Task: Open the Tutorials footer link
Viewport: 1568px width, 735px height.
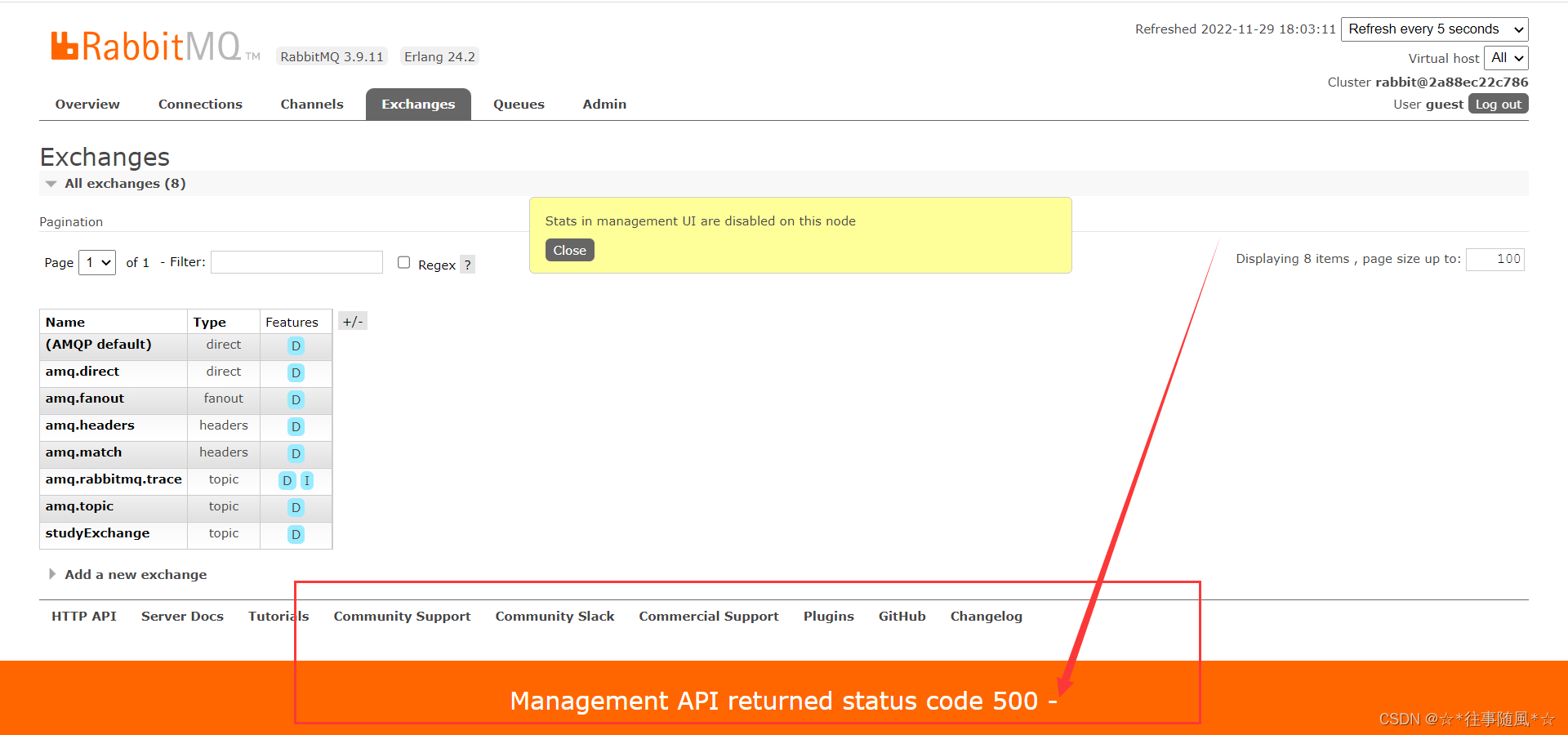Action: (x=278, y=617)
